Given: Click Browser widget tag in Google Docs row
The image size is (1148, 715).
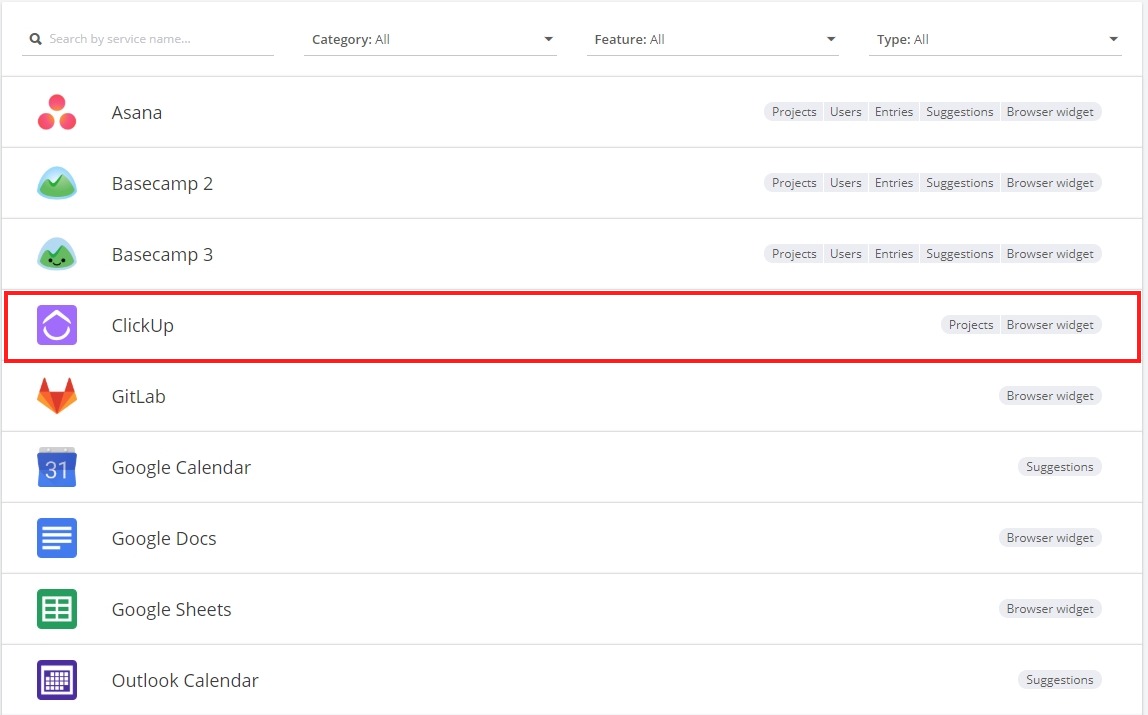Looking at the screenshot, I should pos(1050,538).
